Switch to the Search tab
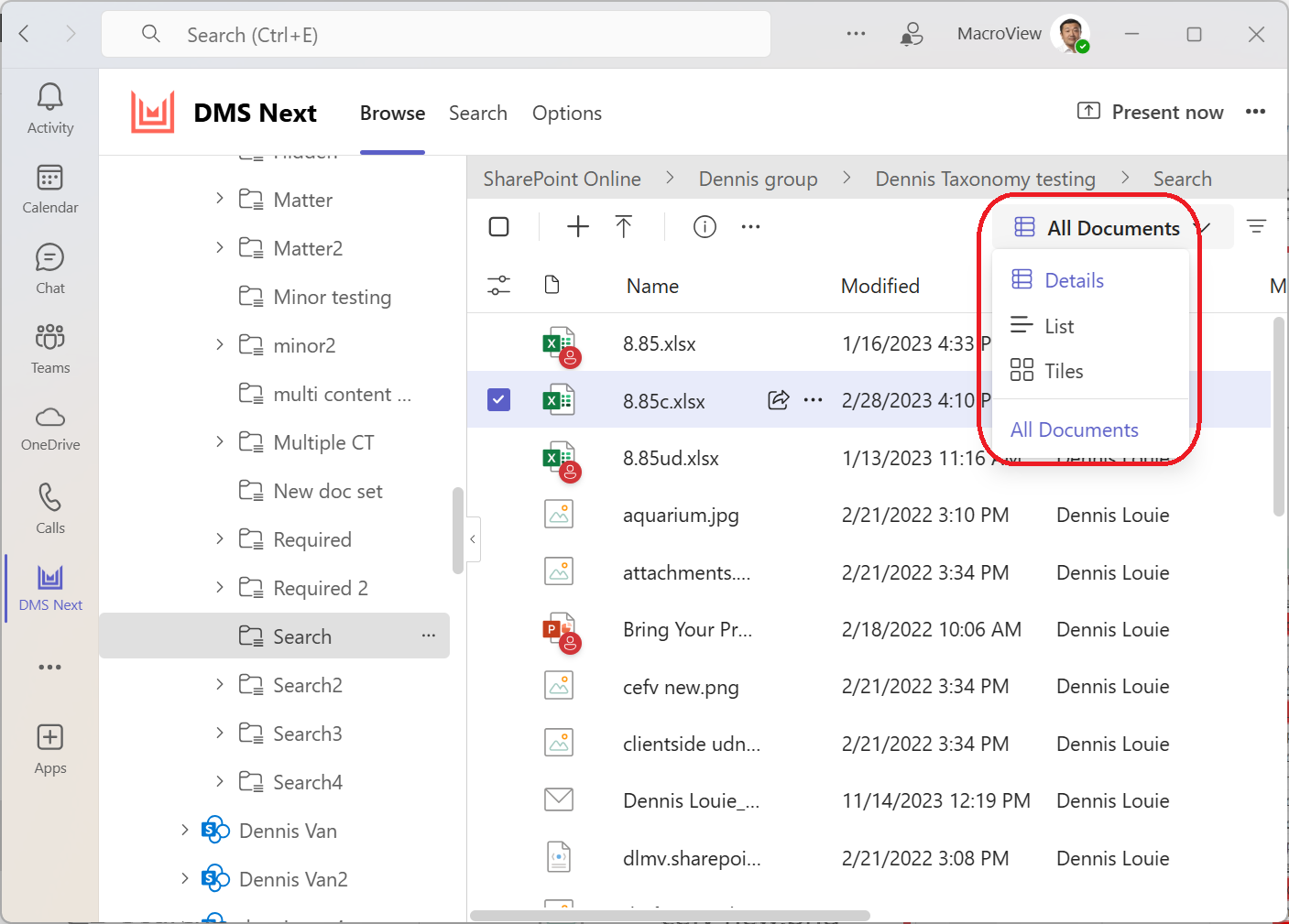Viewport: 1289px width, 924px height. point(478,113)
